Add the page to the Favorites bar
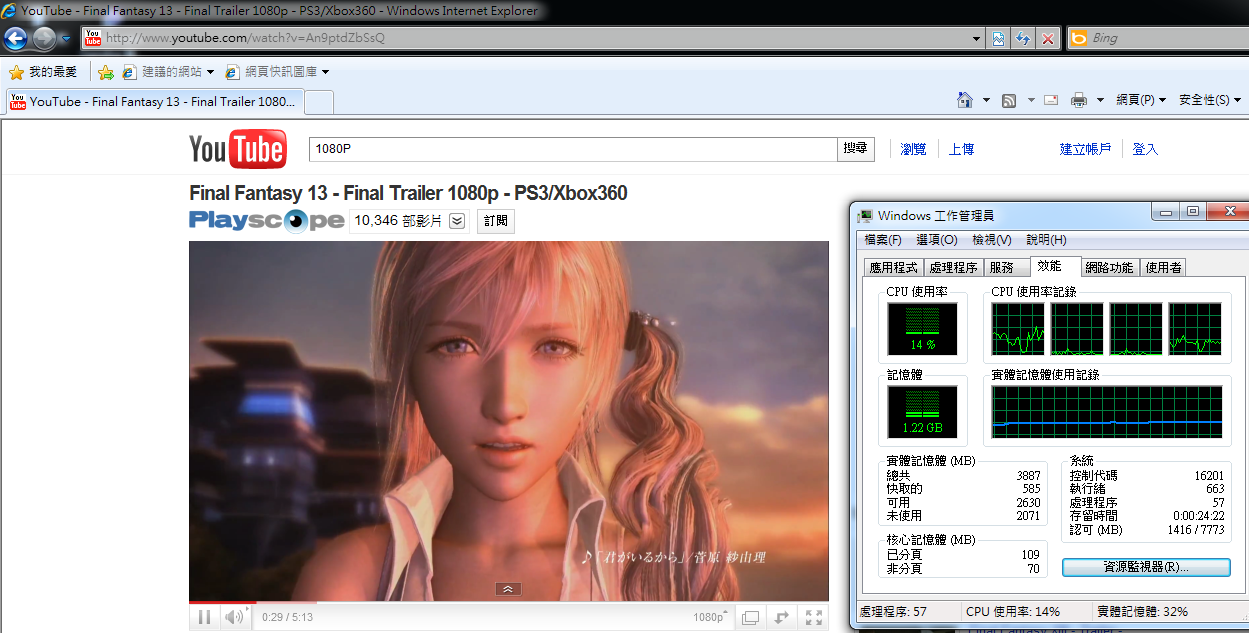Viewport: 1249px width, 633px height. click(106, 72)
